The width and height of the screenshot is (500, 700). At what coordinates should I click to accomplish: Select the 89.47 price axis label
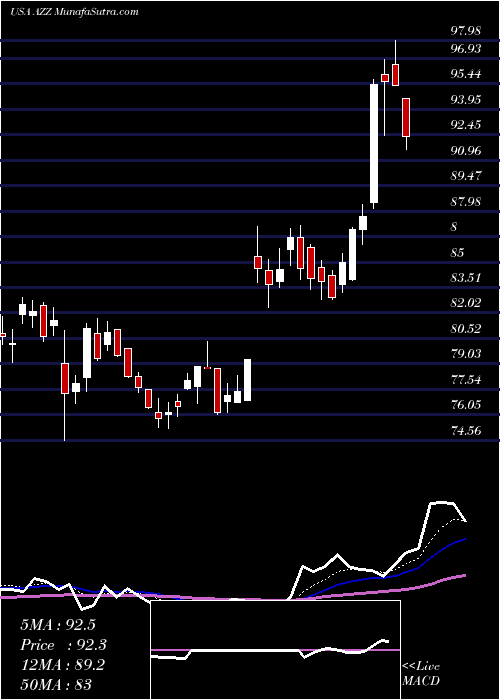pyautogui.click(x=466, y=175)
